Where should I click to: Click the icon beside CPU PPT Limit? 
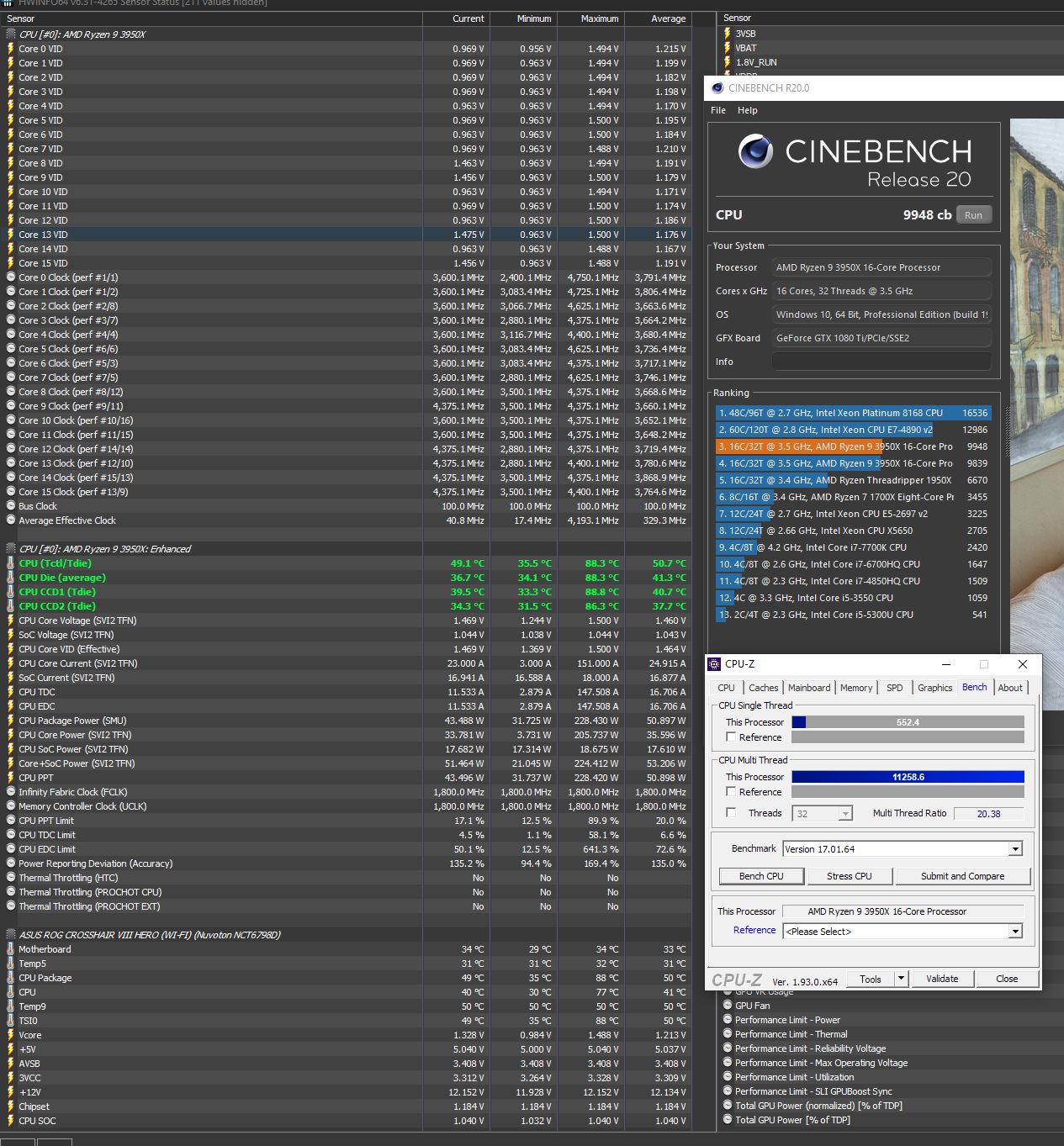[11, 821]
